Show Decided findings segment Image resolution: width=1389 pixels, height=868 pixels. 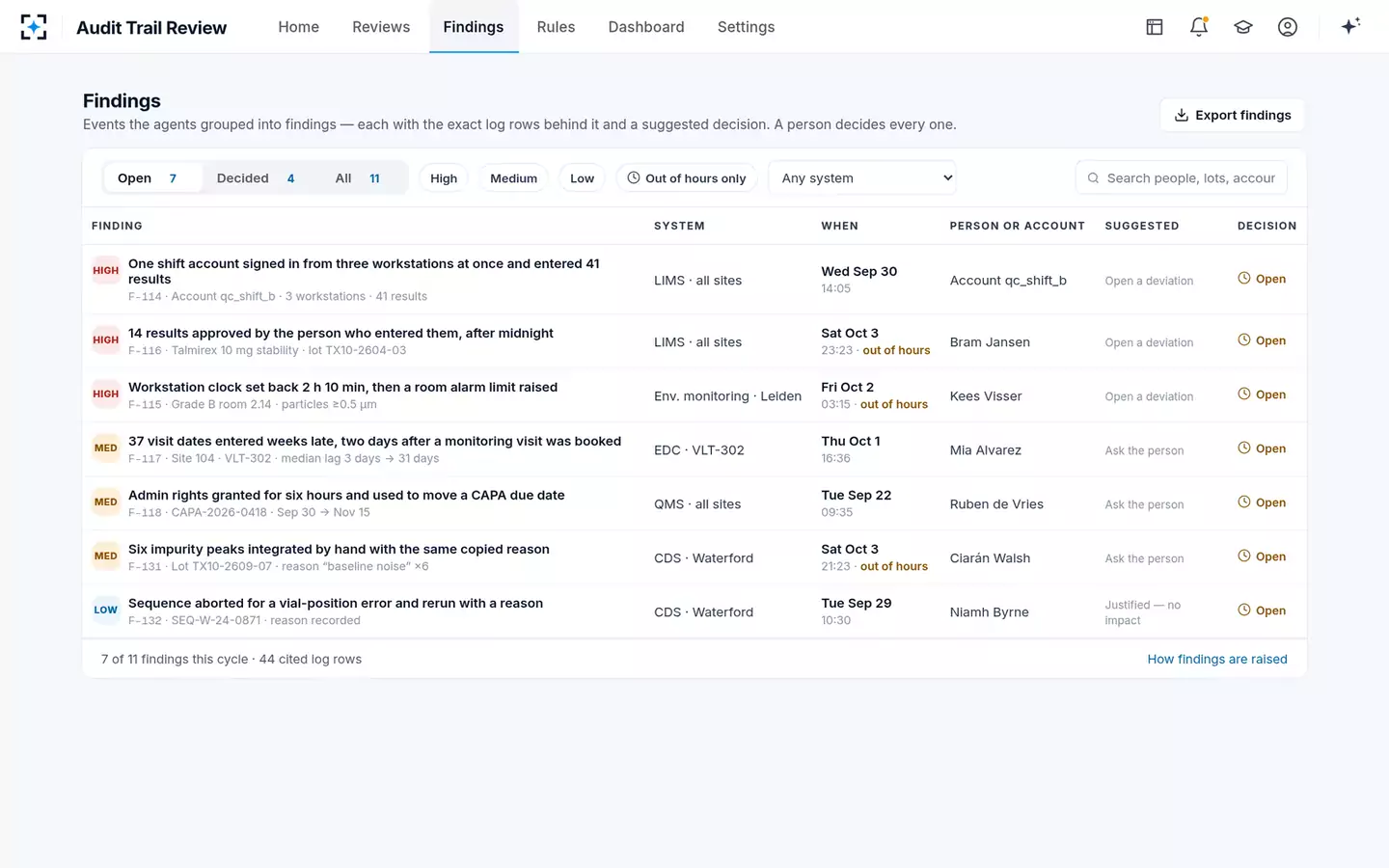point(256,178)
